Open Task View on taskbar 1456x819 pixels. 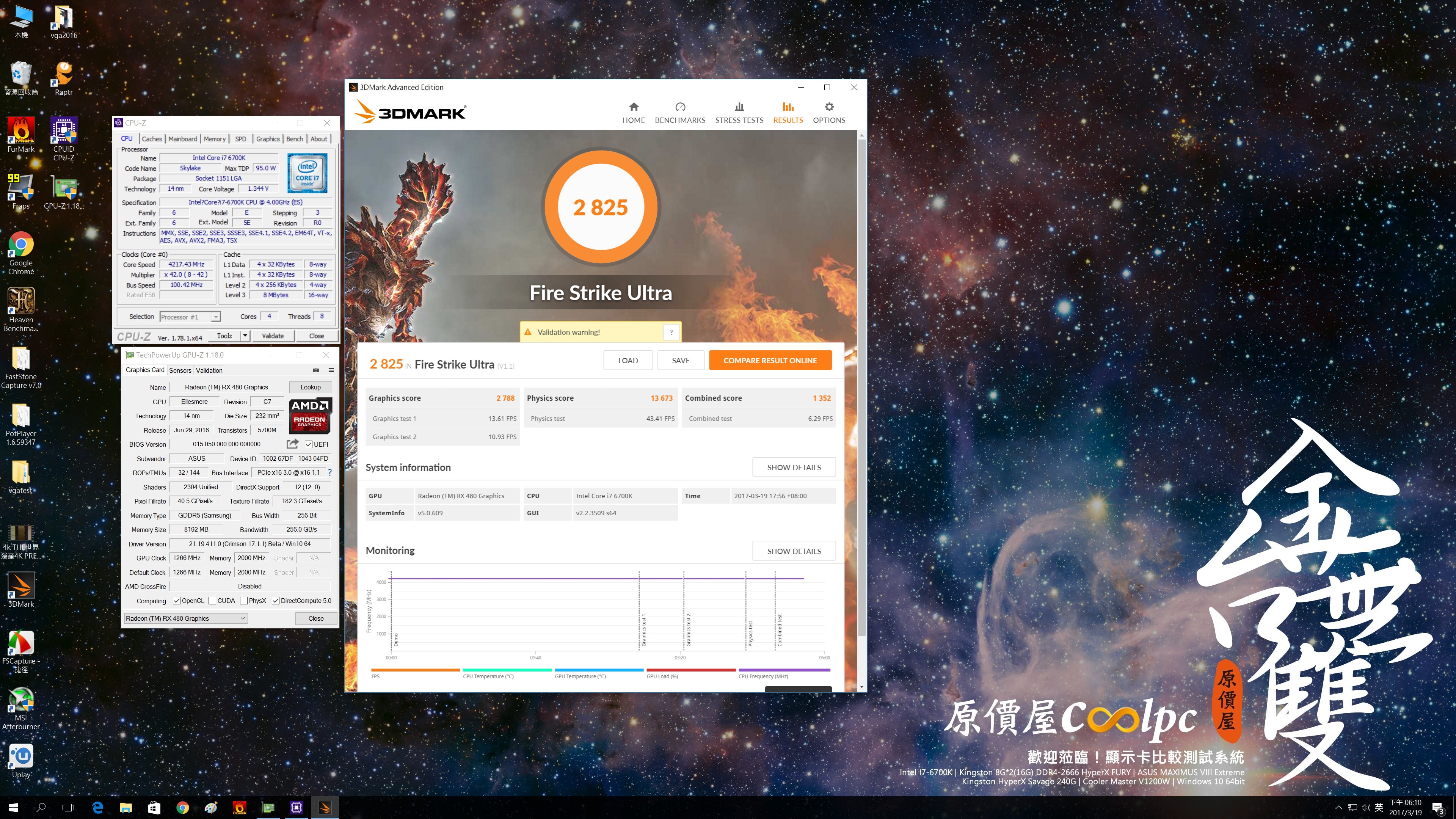68,808
